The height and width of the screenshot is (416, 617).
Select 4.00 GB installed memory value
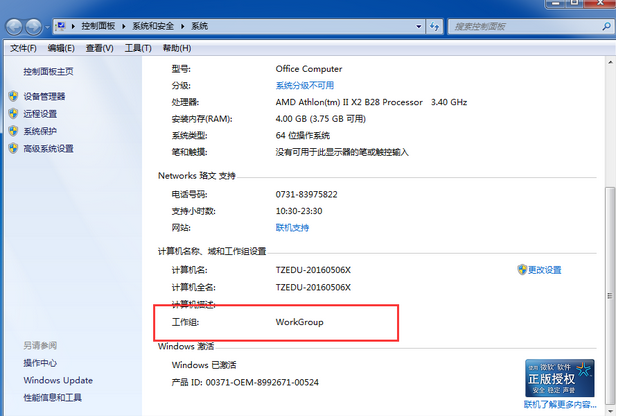click(321, 119)
